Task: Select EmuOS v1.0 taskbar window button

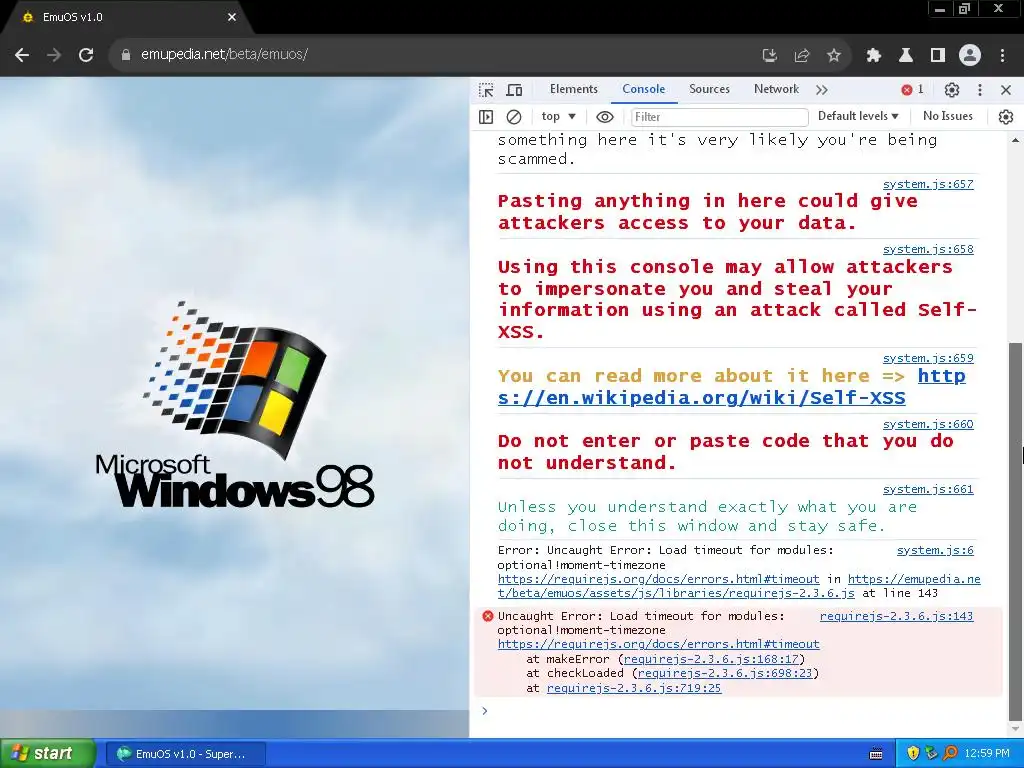Action: [x=185, y=754]
